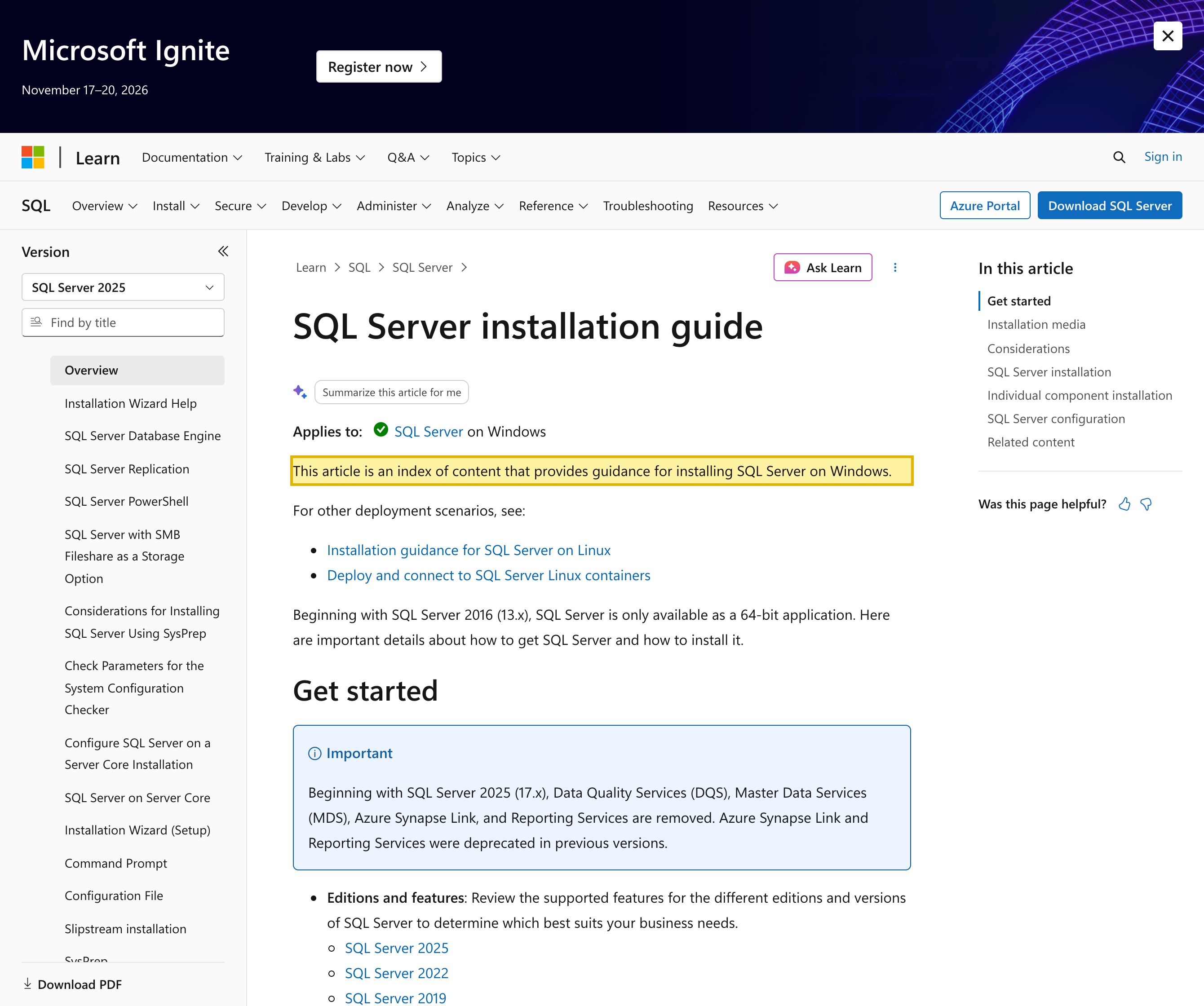Click Summarize this article for me
This screenshot has height=1006, width=1204.
(x=392, y=392)
